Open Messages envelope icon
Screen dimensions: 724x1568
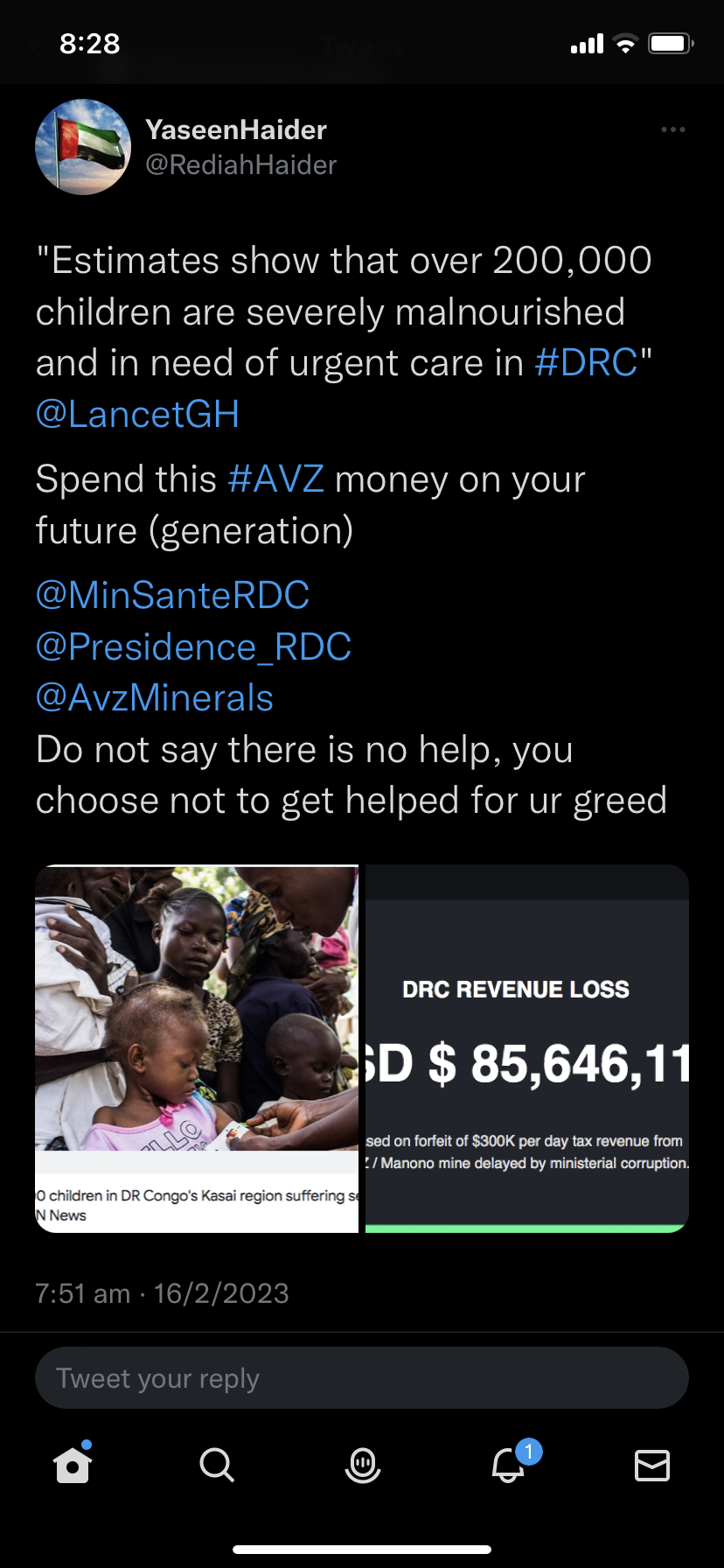point(652,1465)
